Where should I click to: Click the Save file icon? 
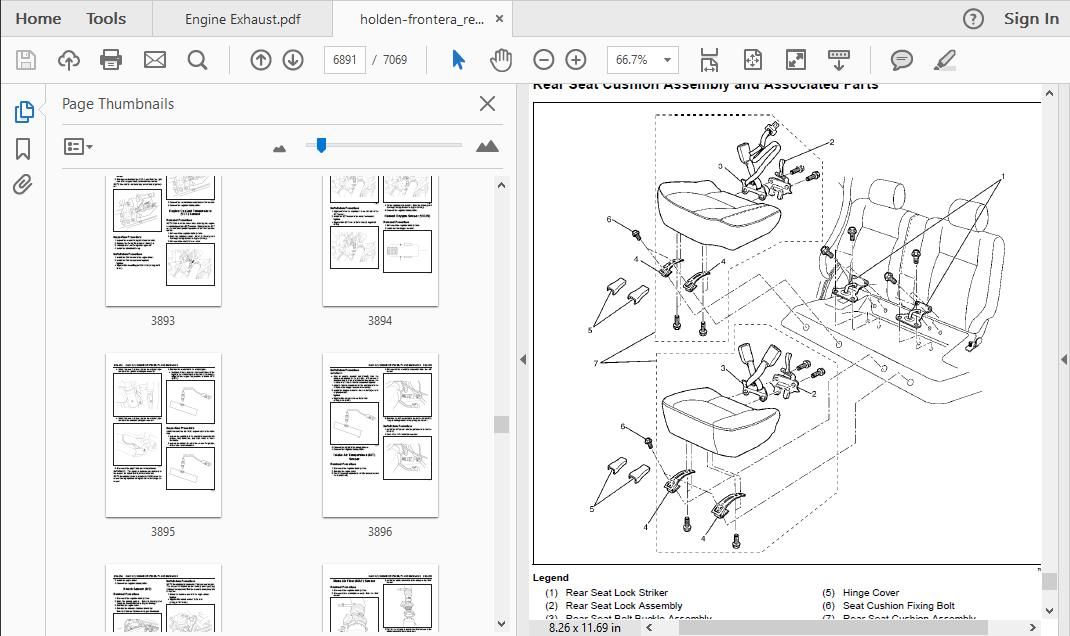coord(26,60)
